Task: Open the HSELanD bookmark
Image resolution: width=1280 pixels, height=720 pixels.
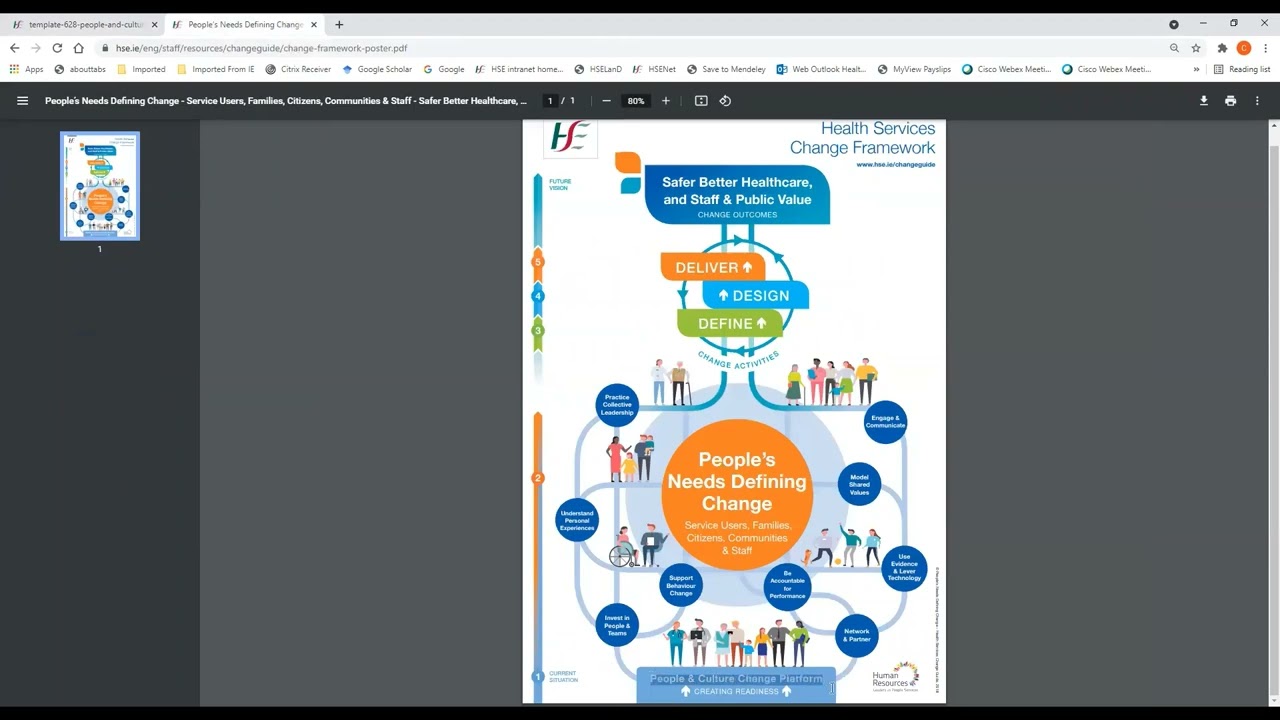Action: coord(598,69)
